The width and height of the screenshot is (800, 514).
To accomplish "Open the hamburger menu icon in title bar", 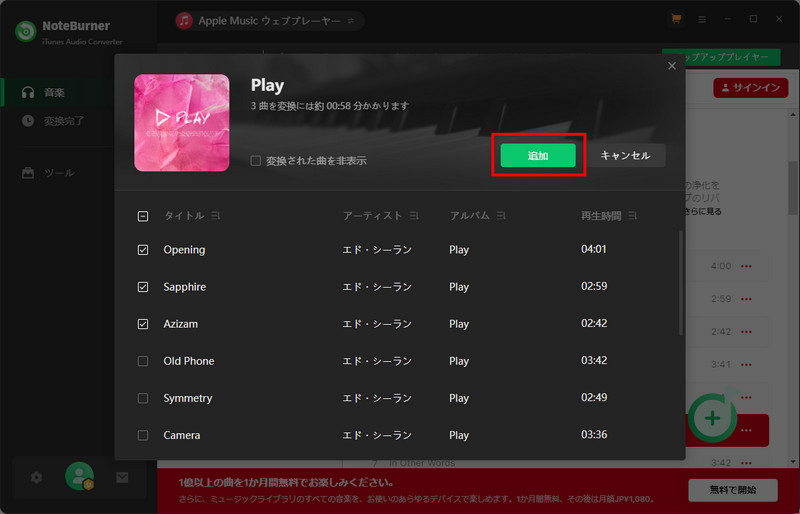I will (702, 19).
